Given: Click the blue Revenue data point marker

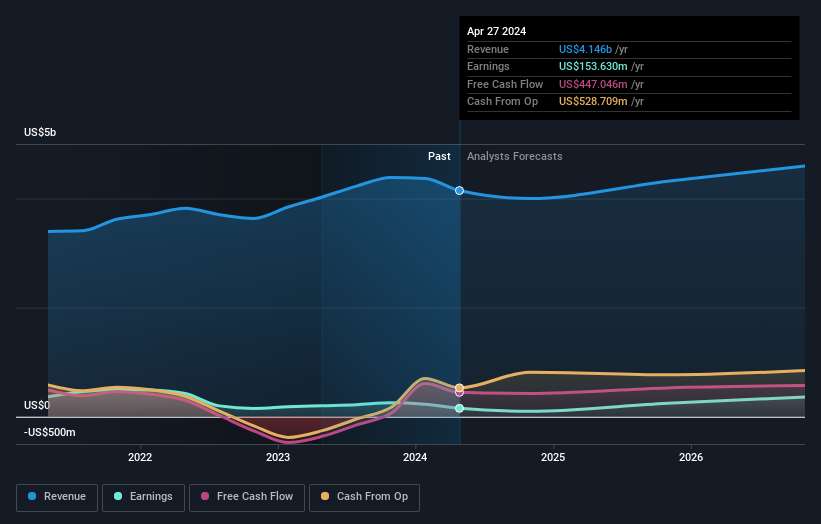Looking at the screenshot, I should coord(459,191).
